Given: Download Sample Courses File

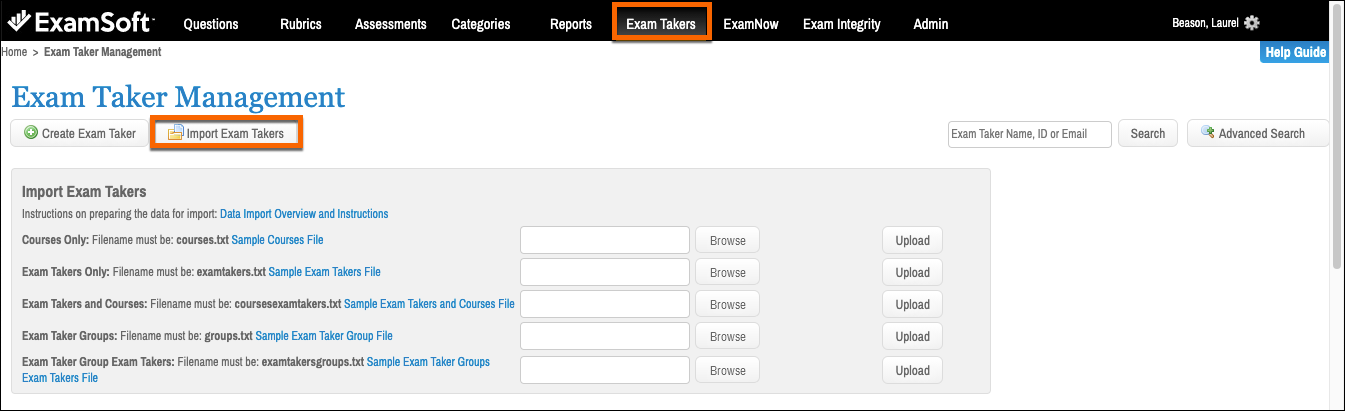Looking at the screenshot, I should point(277,240).
